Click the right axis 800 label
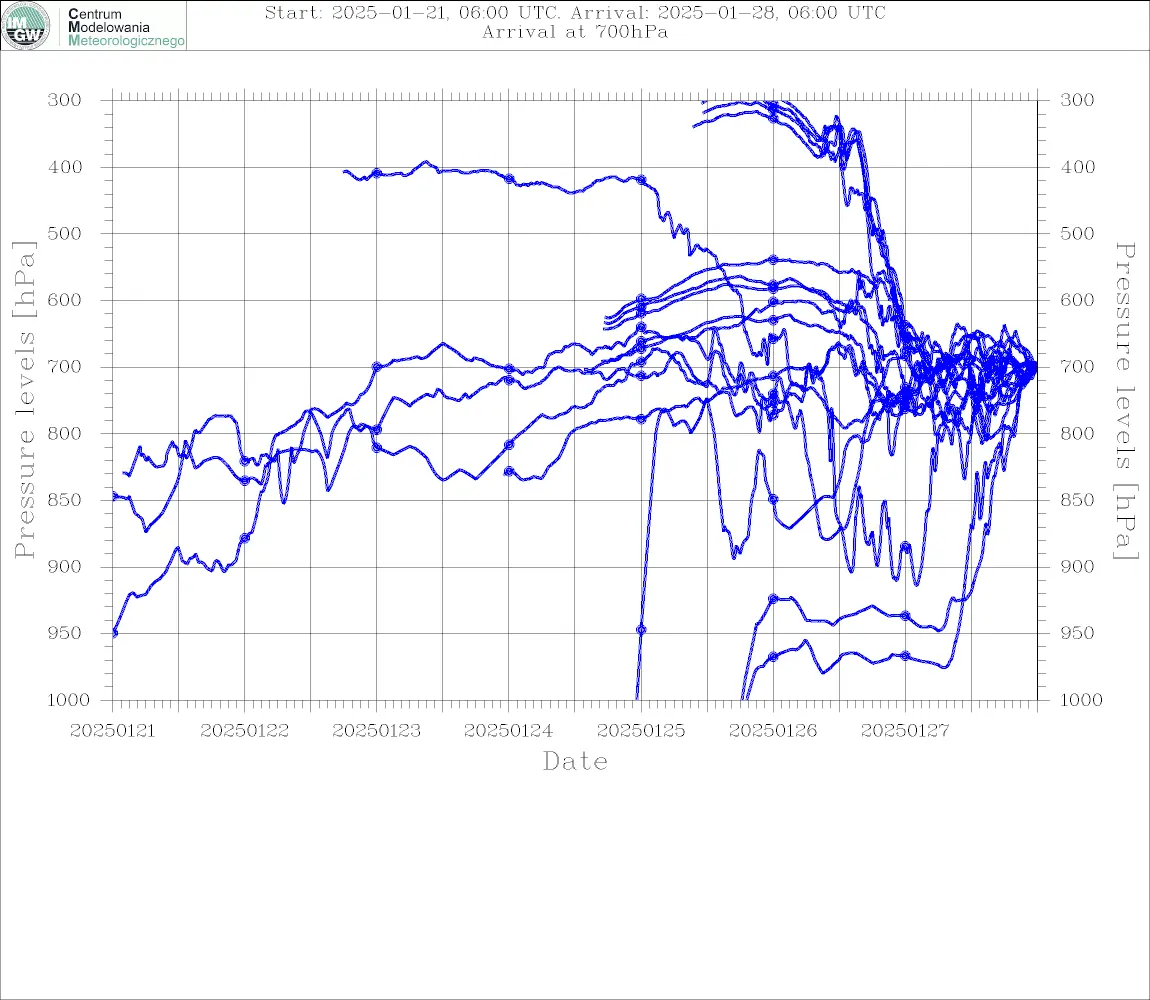Viewport: 1150px width, 1000px height. [x=1077, y=434]
